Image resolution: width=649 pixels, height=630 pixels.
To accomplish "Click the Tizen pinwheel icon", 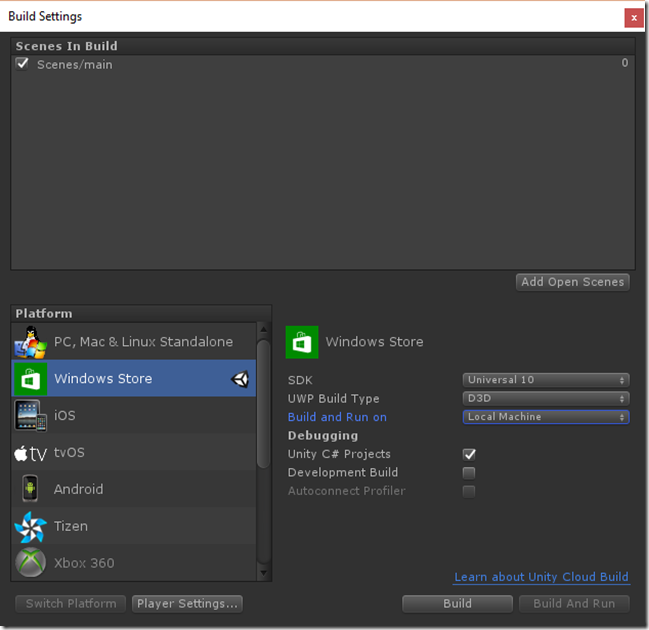I will [31, 527].
